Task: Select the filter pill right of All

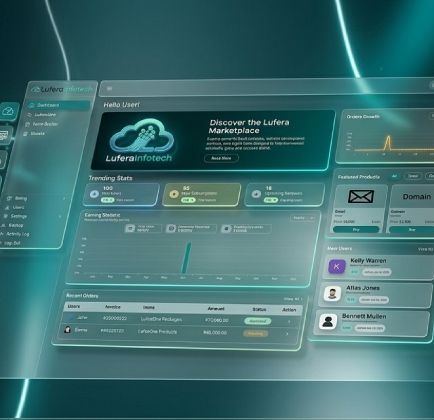Action: pyautogui.click(x=413, y=176)
